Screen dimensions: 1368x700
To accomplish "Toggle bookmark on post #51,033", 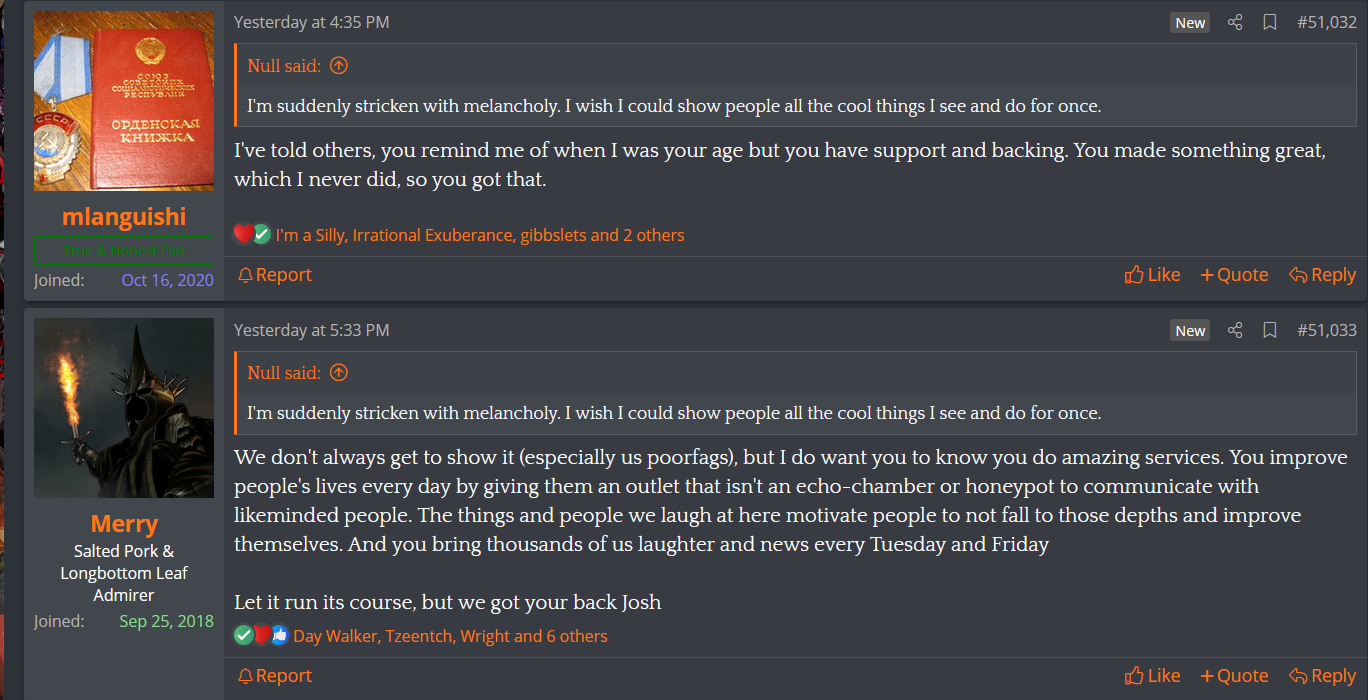I will pyautogui.click(x=1270, y=330).
